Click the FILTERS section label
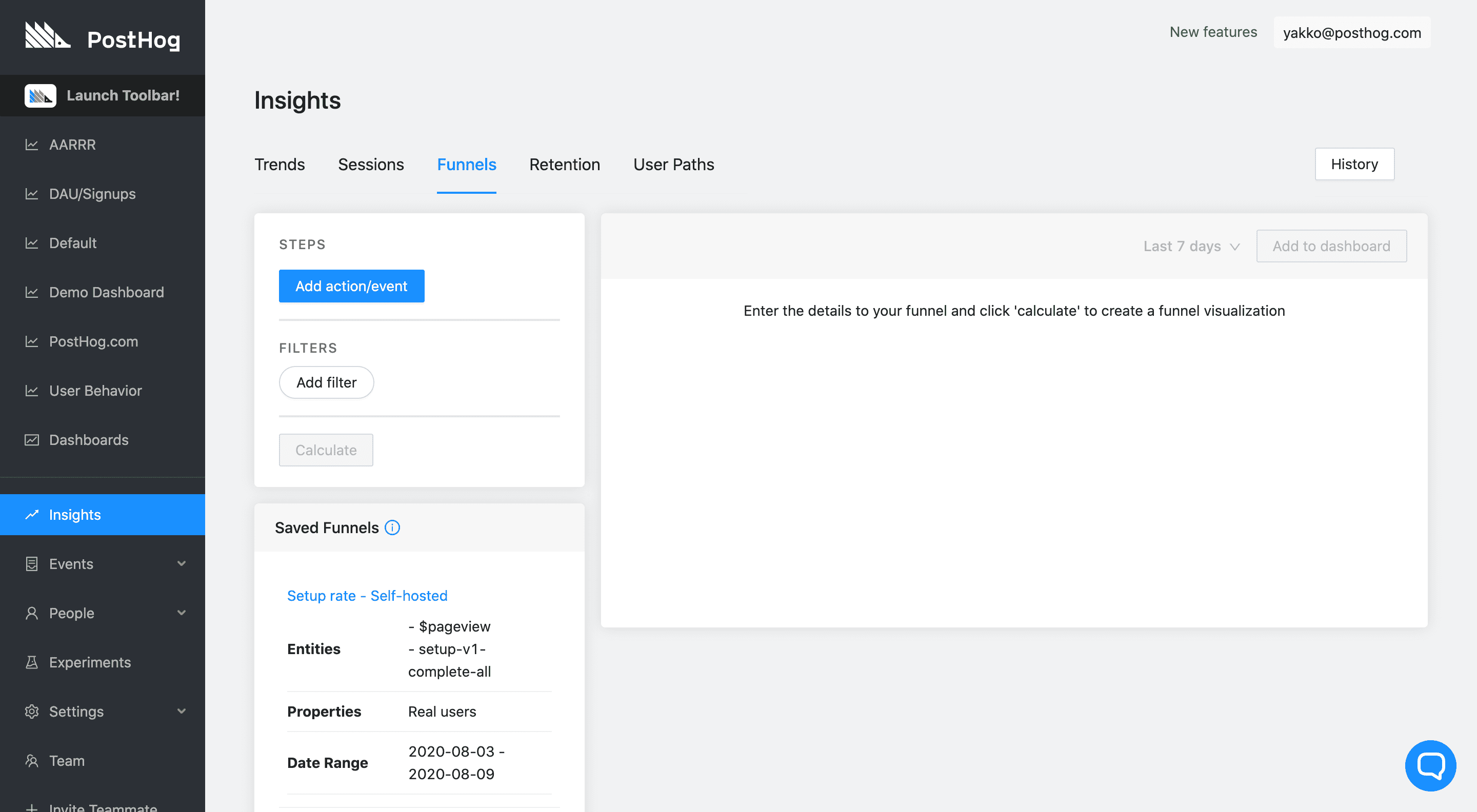 [x=308, y=349]
